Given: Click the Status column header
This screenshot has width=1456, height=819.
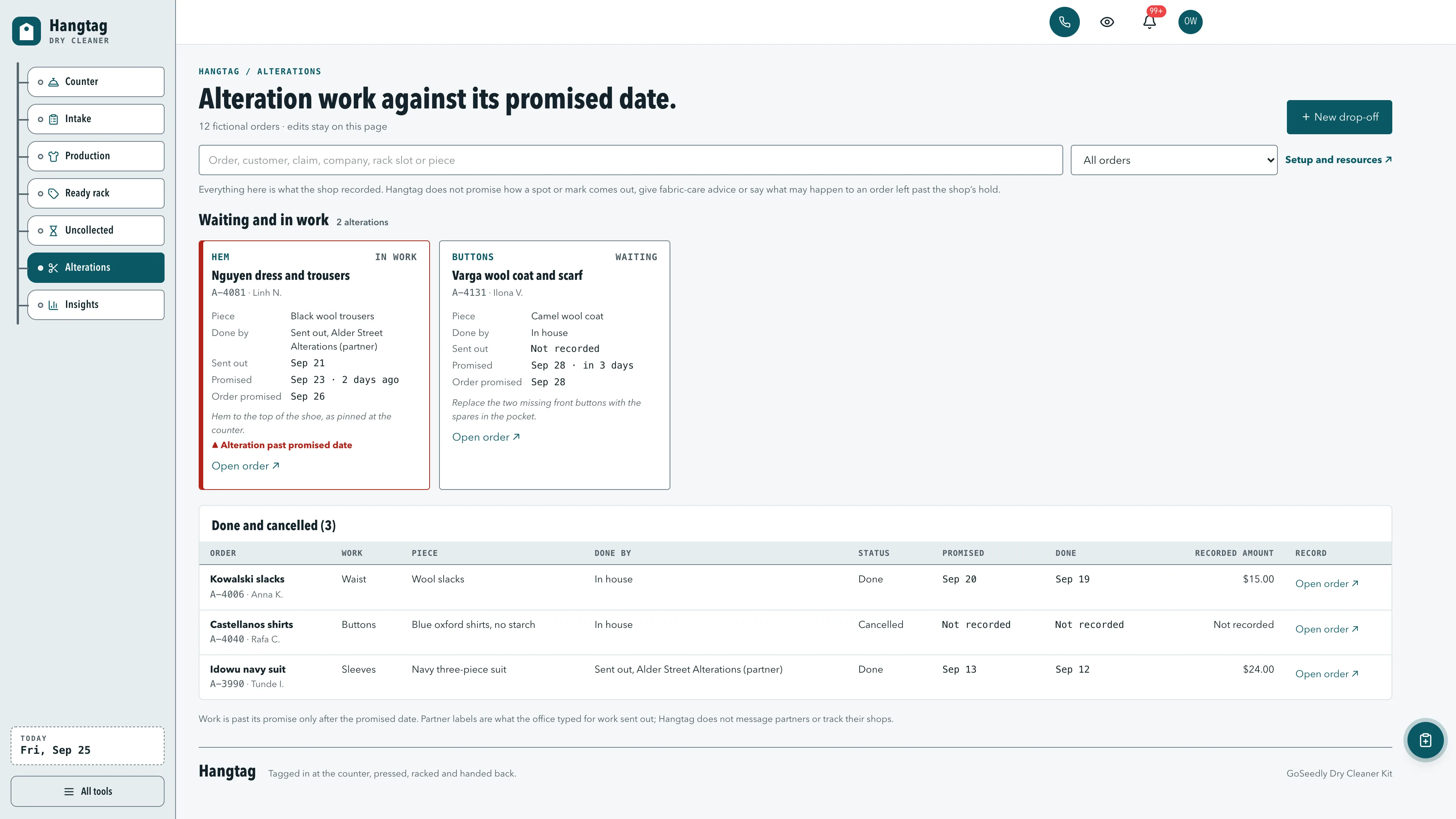Looking at the screenshot, I should point(873,553).
